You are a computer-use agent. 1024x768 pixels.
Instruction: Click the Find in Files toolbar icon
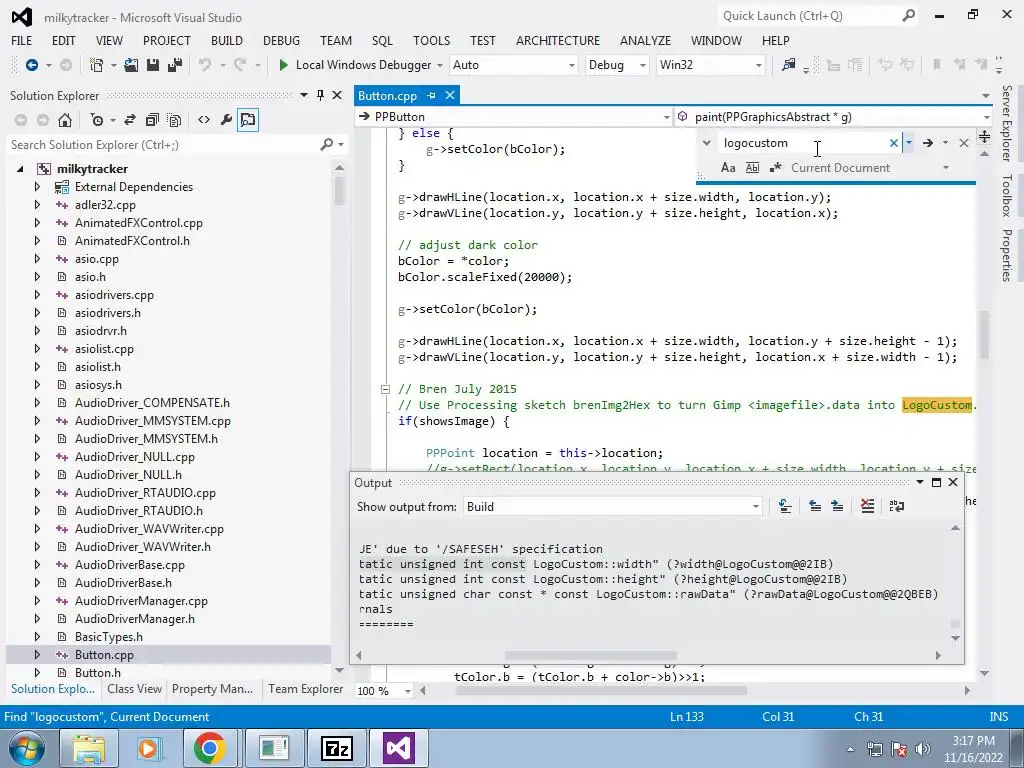[789, 65]
